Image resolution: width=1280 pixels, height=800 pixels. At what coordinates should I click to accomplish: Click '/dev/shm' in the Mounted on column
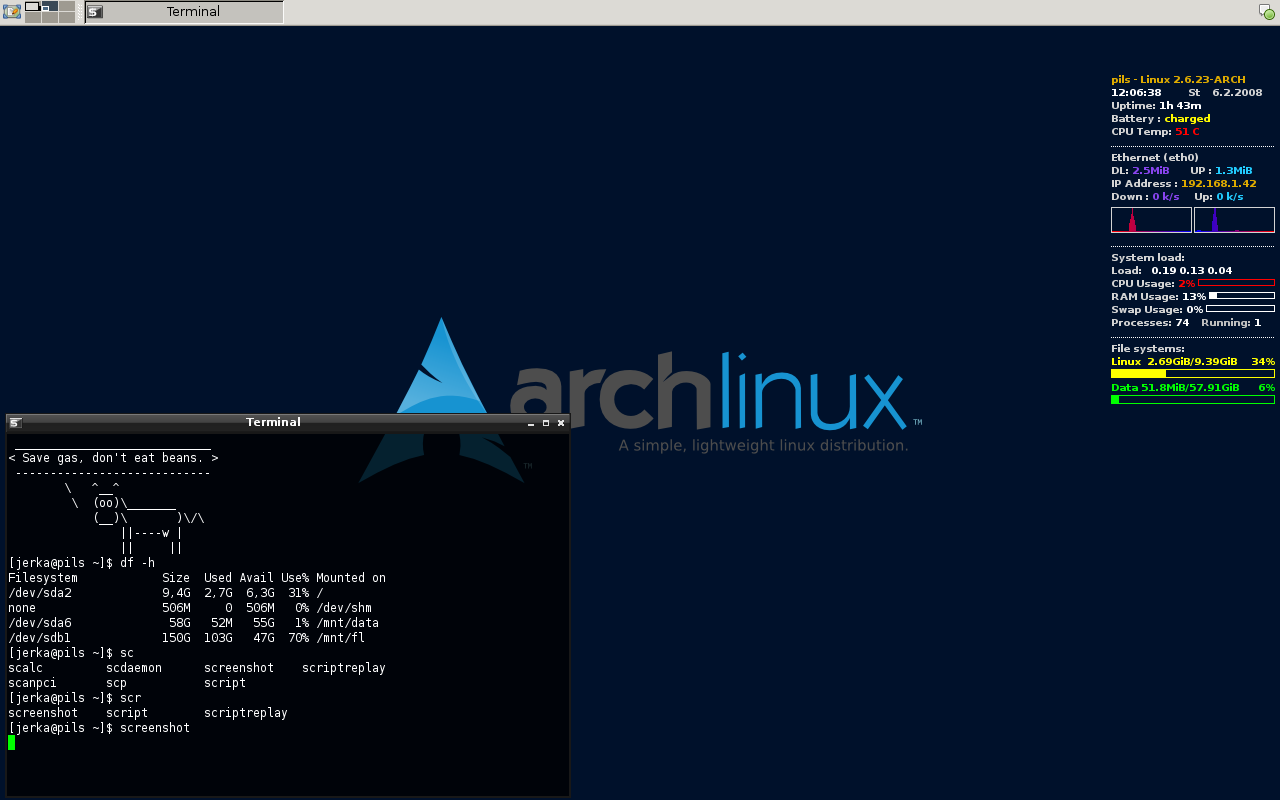pyautogui.click(x=344, y=608)
